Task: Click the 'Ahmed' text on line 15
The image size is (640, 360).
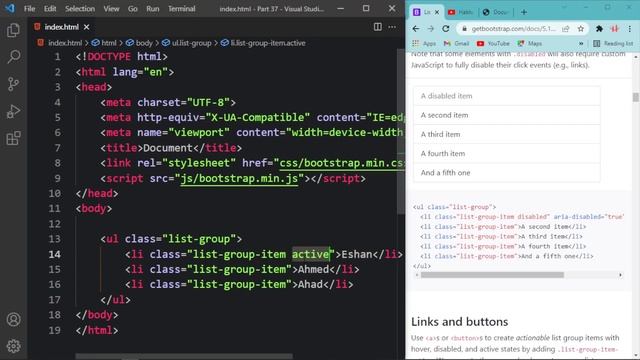Action: click(313, 269)
